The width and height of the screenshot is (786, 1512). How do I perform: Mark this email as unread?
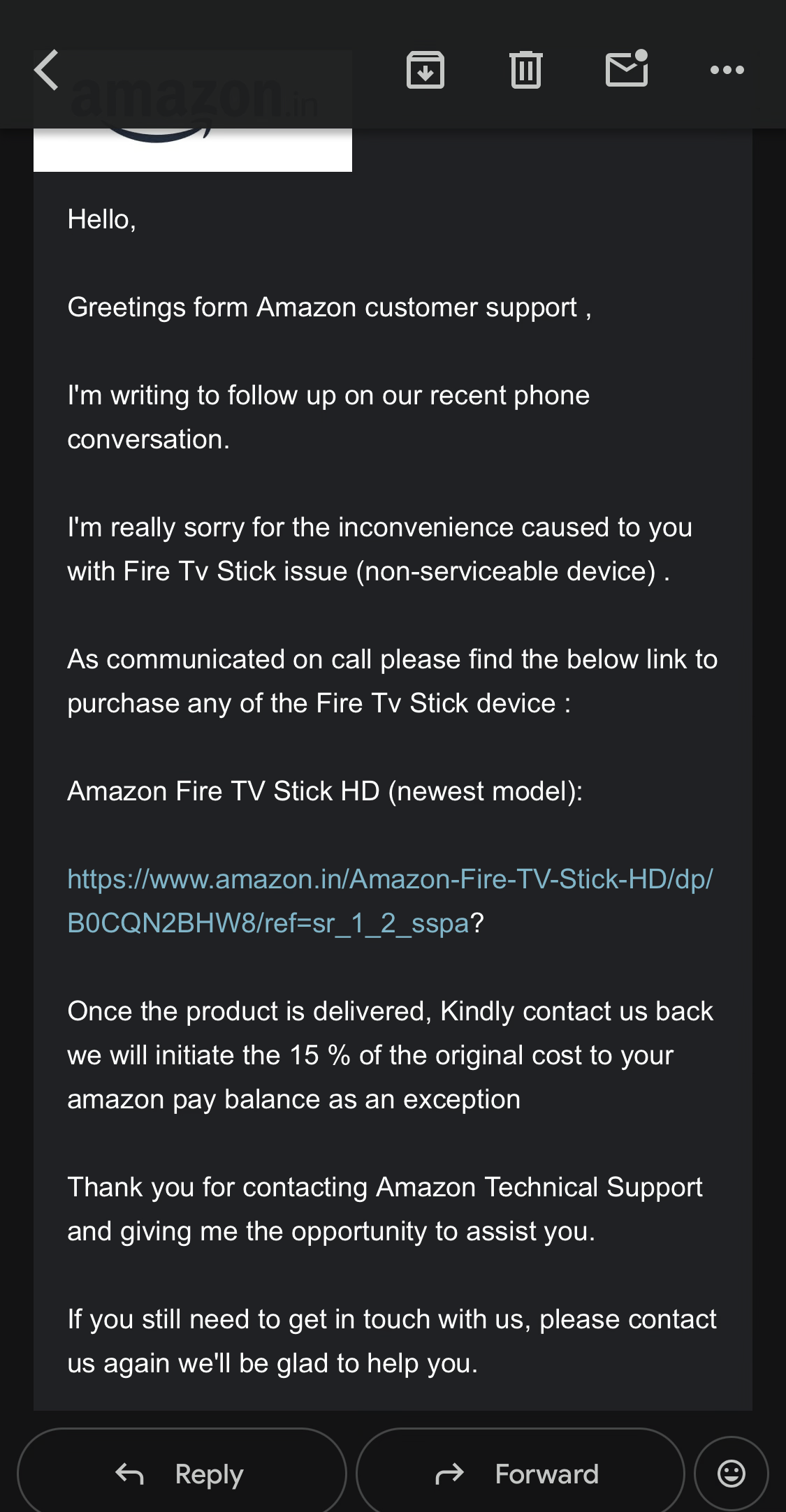pos(627,70)
